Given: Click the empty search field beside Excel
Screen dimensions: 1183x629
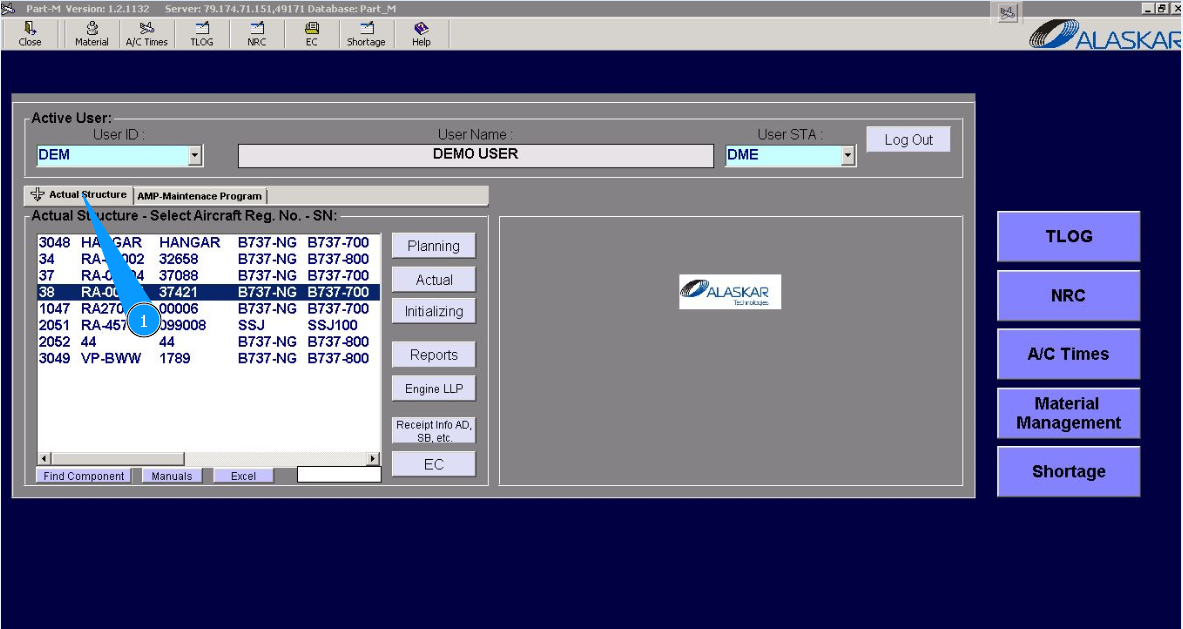Looking at the screenshot, I should tap(339, 475).
